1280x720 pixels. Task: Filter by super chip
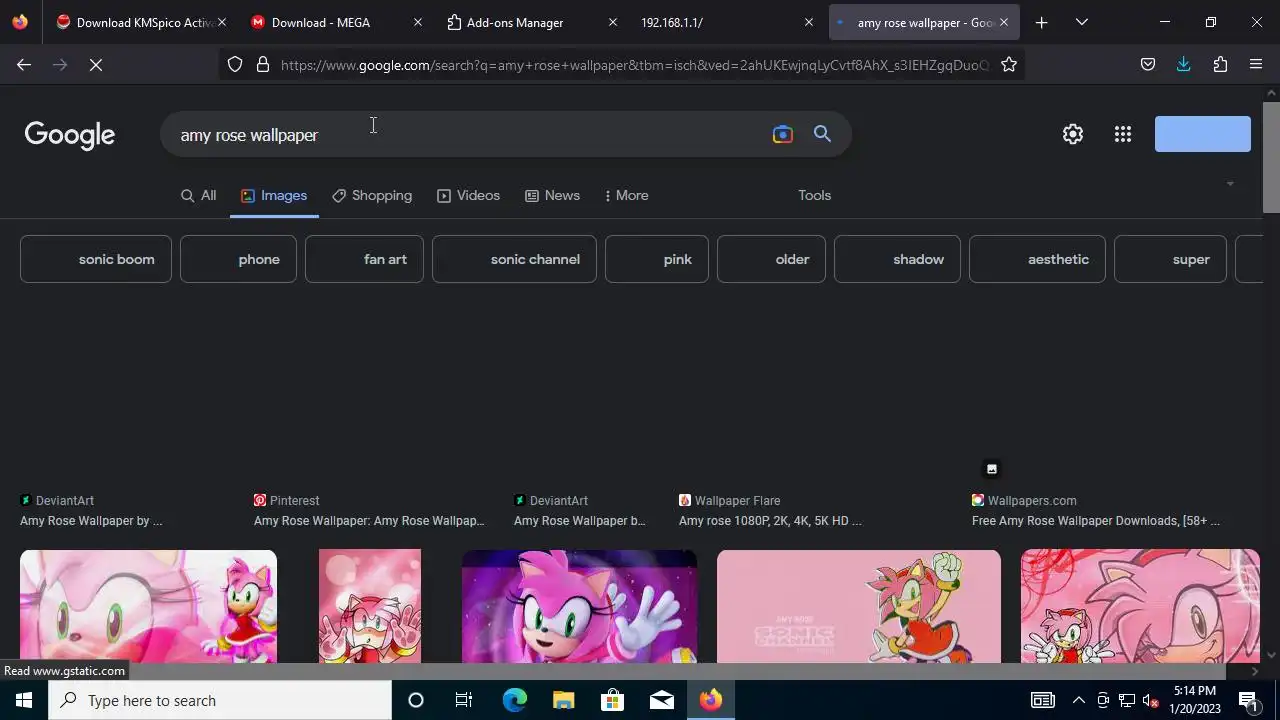pos(1170,259)
